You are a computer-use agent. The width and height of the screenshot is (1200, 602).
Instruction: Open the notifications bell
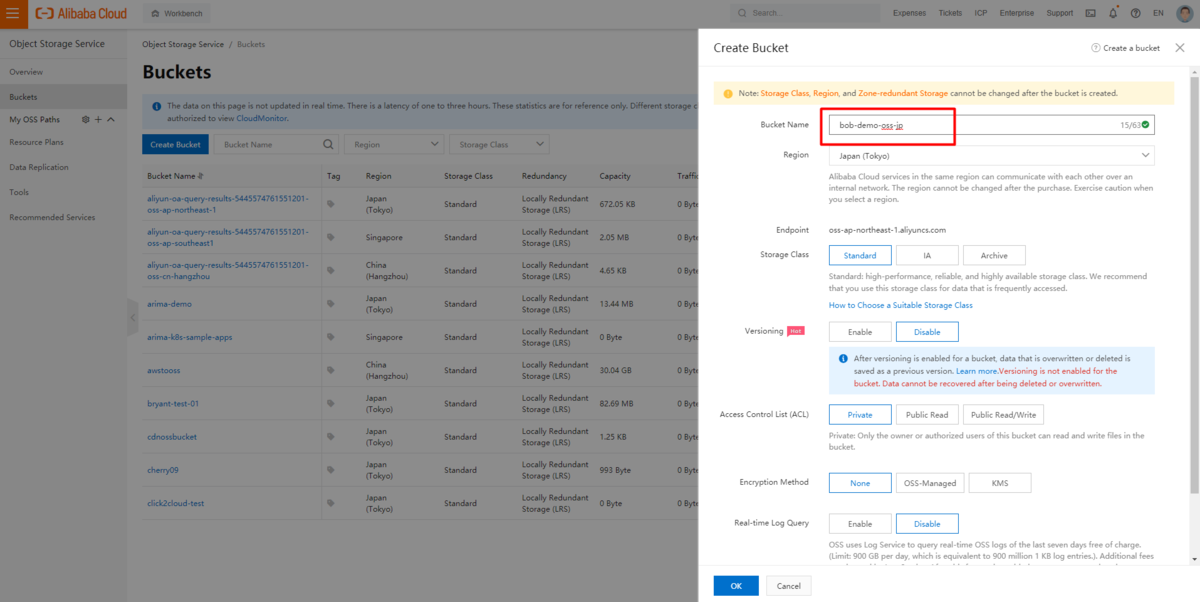tap(1113, 13)
